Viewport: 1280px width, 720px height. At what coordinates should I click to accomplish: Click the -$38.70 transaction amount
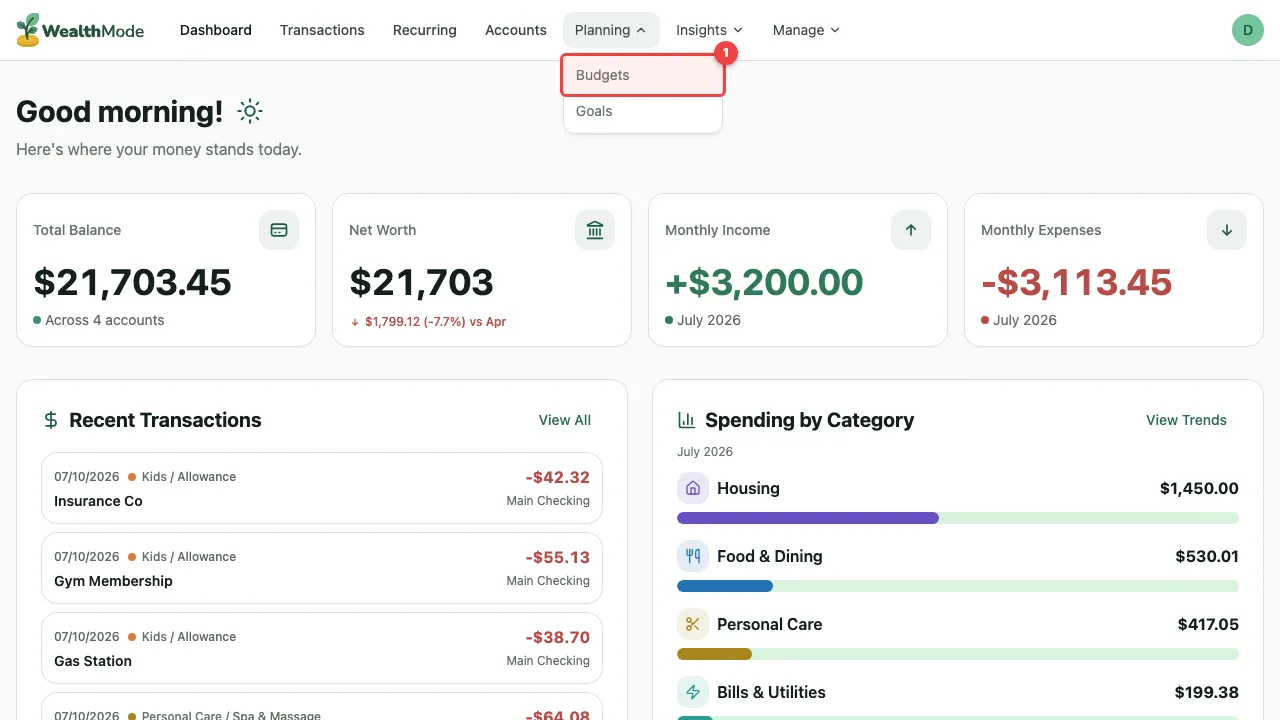[x=557, y=637]
